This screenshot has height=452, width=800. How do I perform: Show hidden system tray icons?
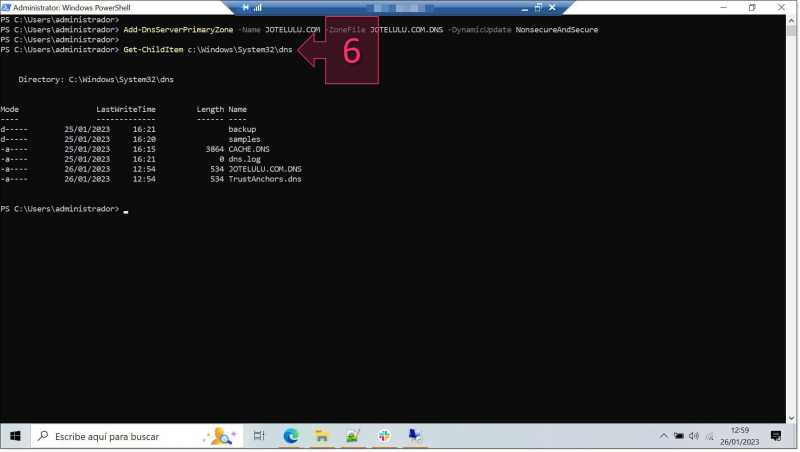[663, 436]
